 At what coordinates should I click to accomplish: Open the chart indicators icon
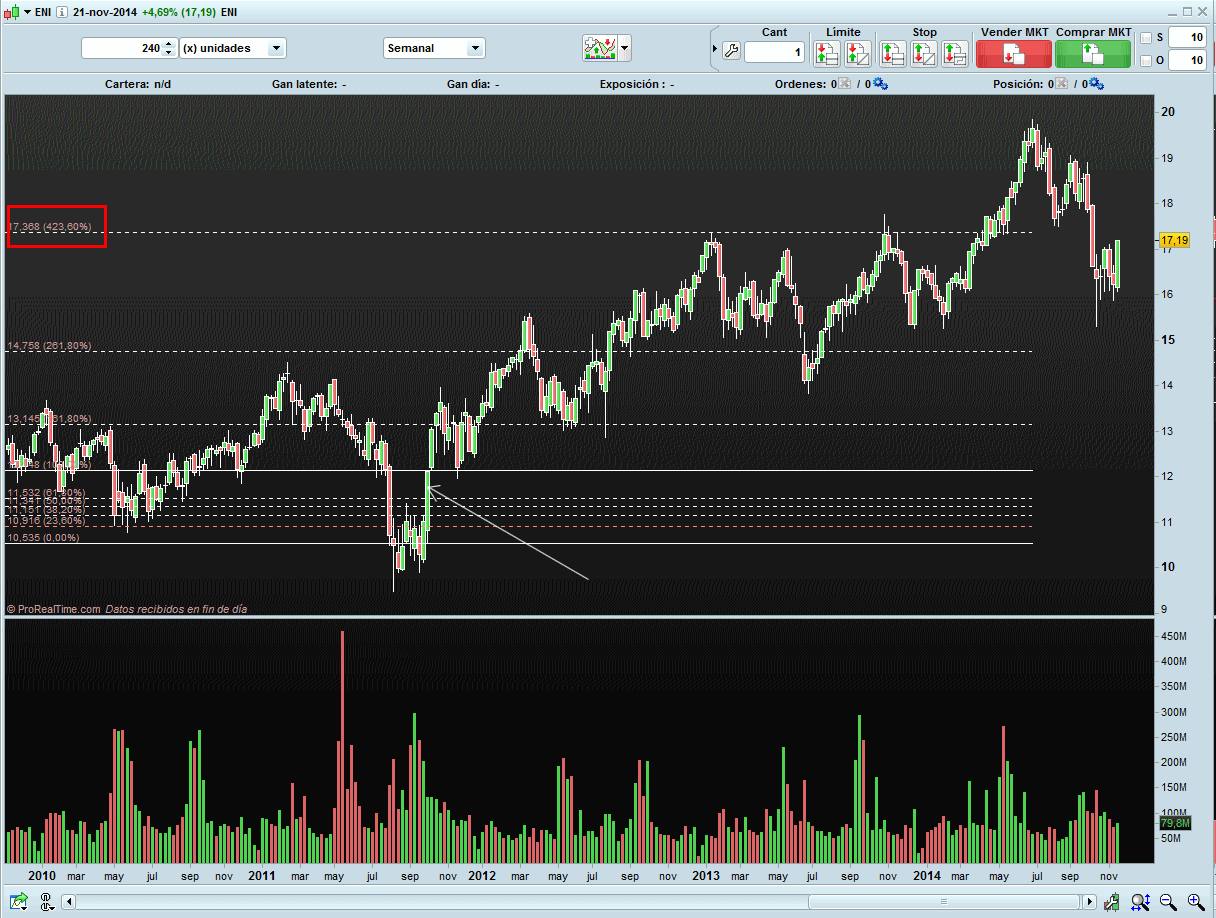pyautogui.click(x=600, y=47)
